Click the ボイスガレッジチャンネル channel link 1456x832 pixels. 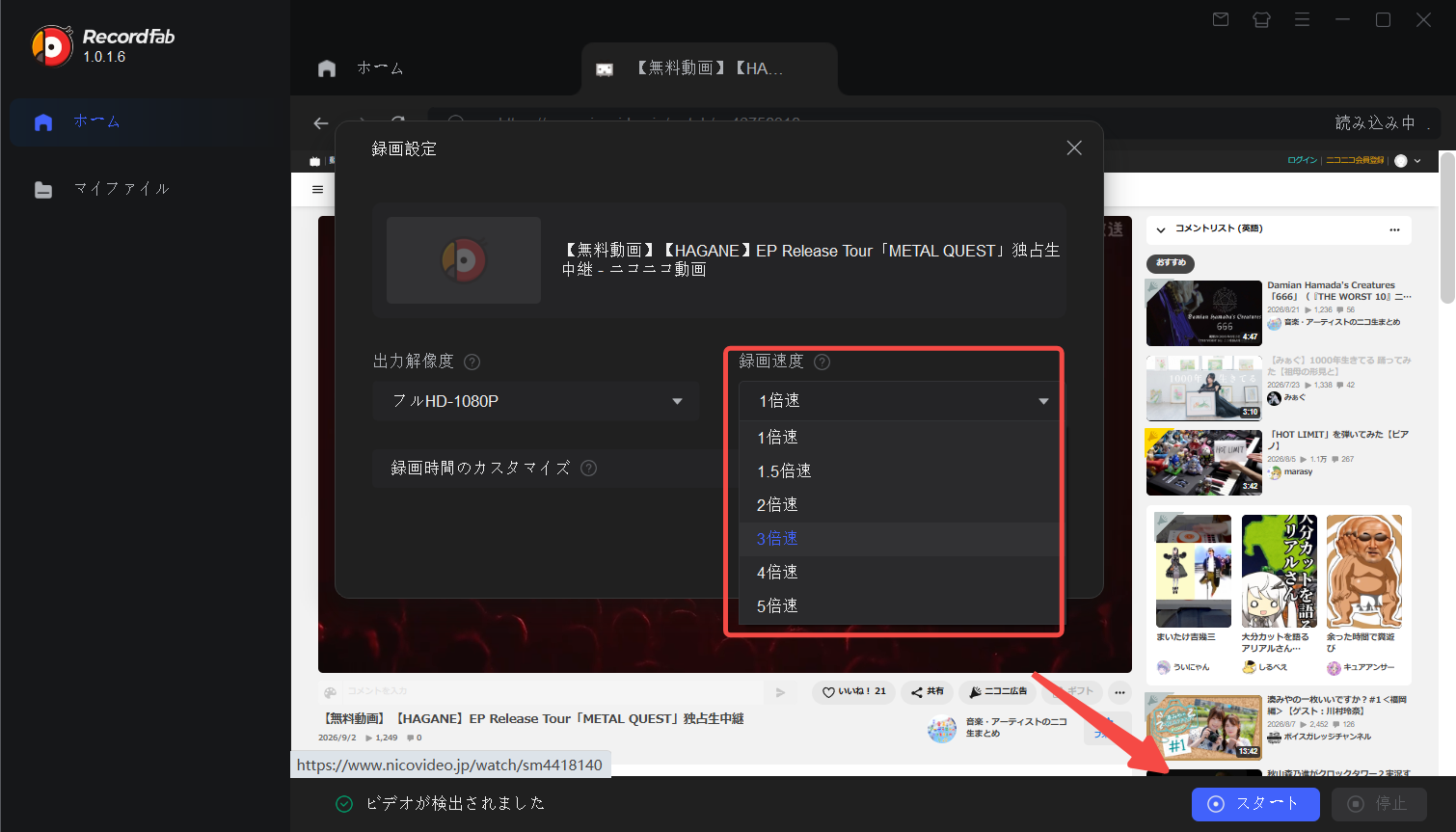click(1327, 738)
